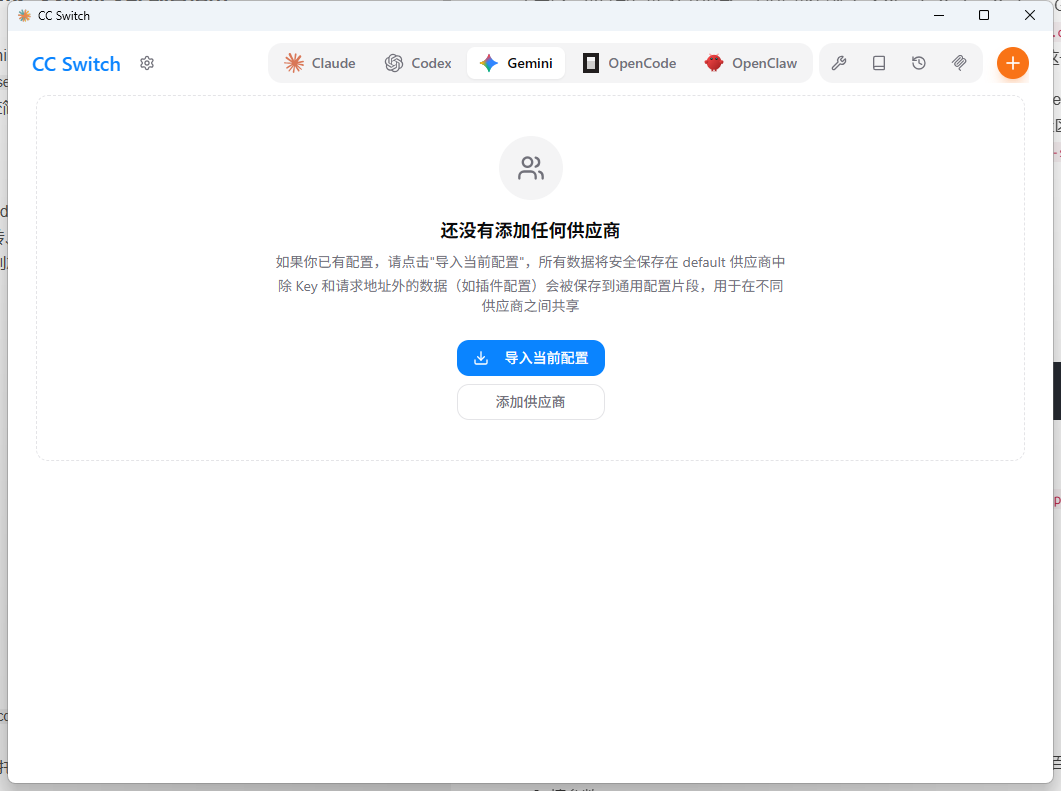Click the notebook icon in the toolbar
1061x791 pixels.
coord(879,63)
